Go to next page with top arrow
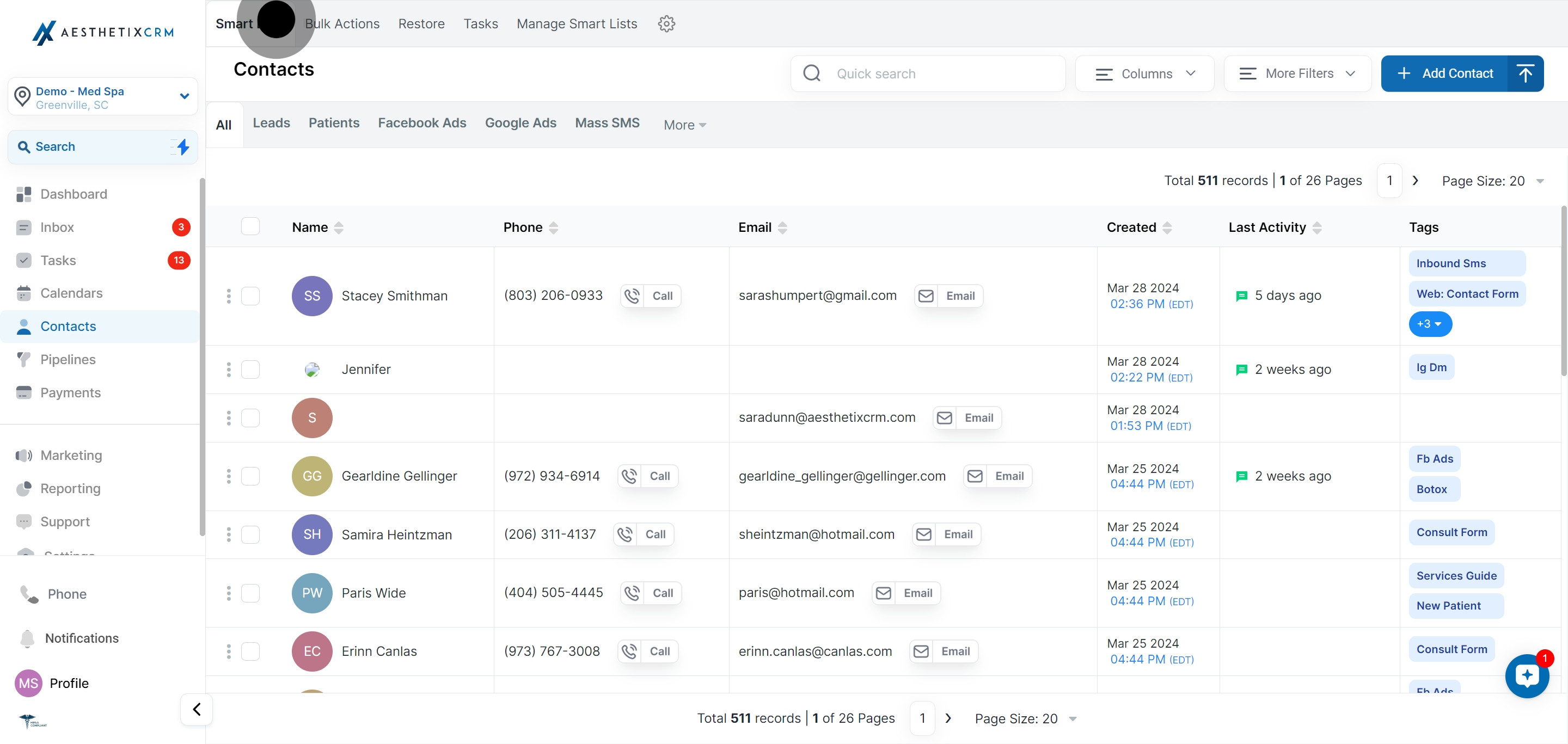Screen dimensions: 1568x744 tap(1415, 181)
